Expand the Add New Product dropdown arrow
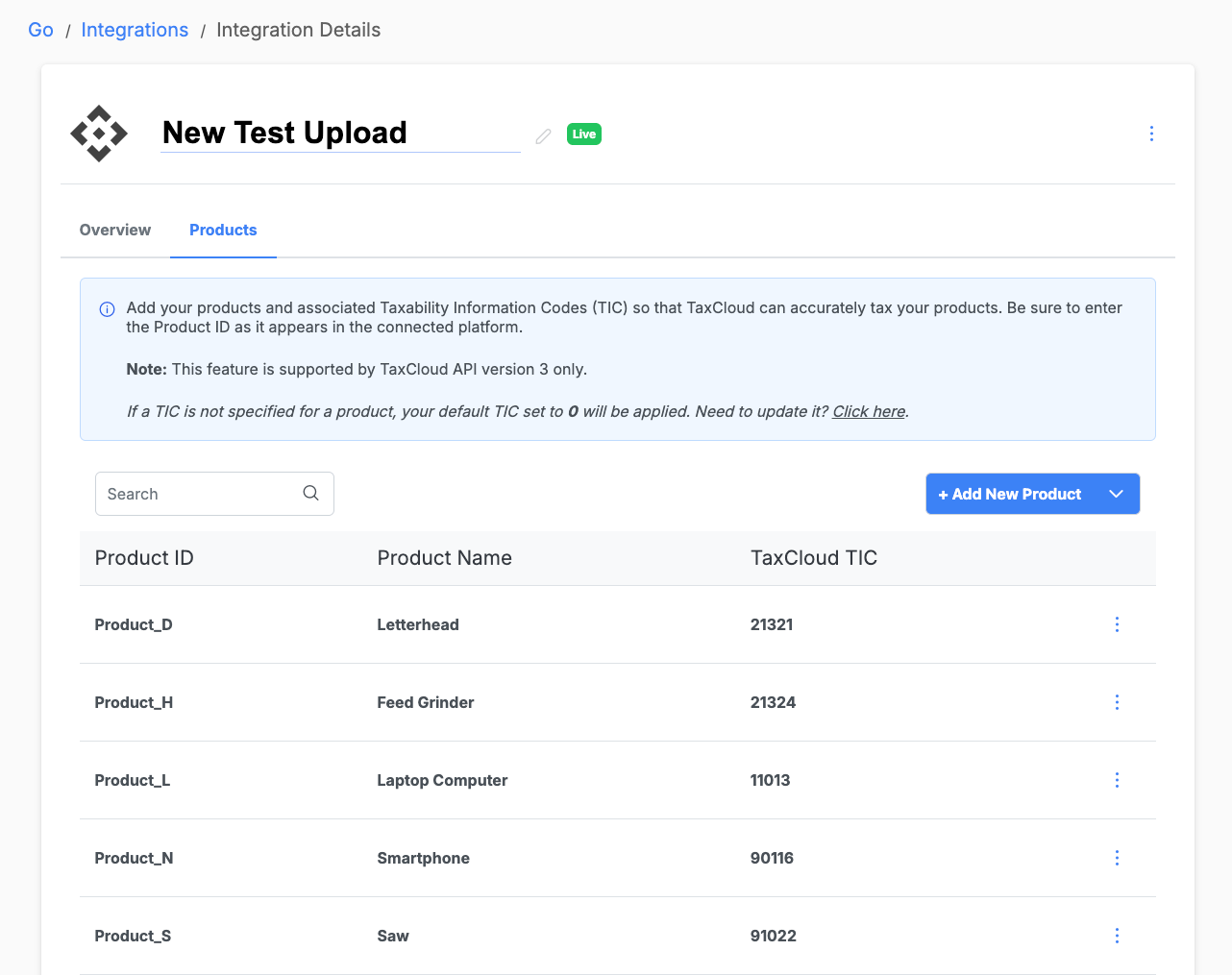1232x975 pixels. [x=1116, y=494]
